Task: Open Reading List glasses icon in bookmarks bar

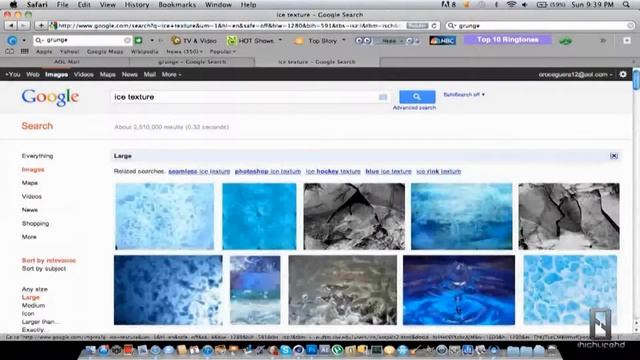Action: click(x=10, y=52)
